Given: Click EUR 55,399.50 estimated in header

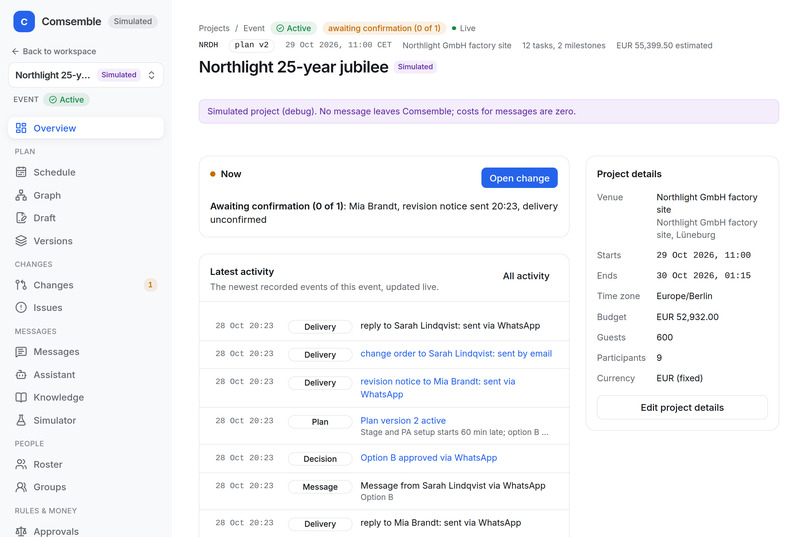Looking at the screenshot, I should [664, 45].
